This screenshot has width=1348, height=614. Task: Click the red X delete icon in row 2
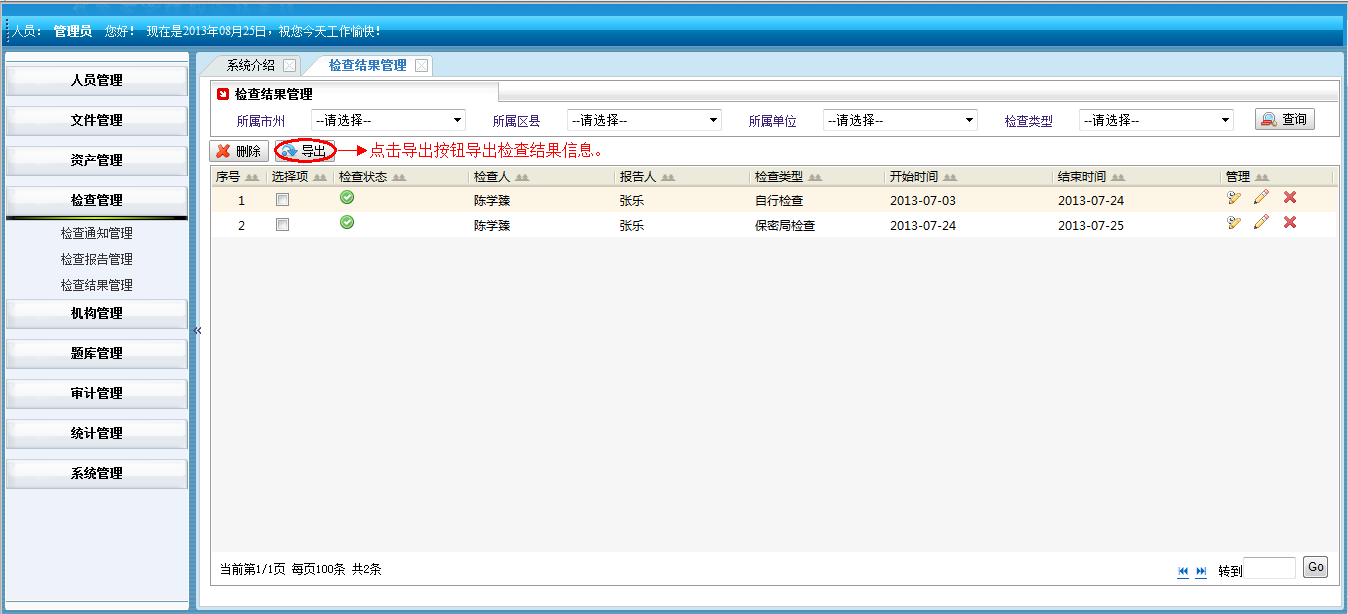click(1290, 222)
